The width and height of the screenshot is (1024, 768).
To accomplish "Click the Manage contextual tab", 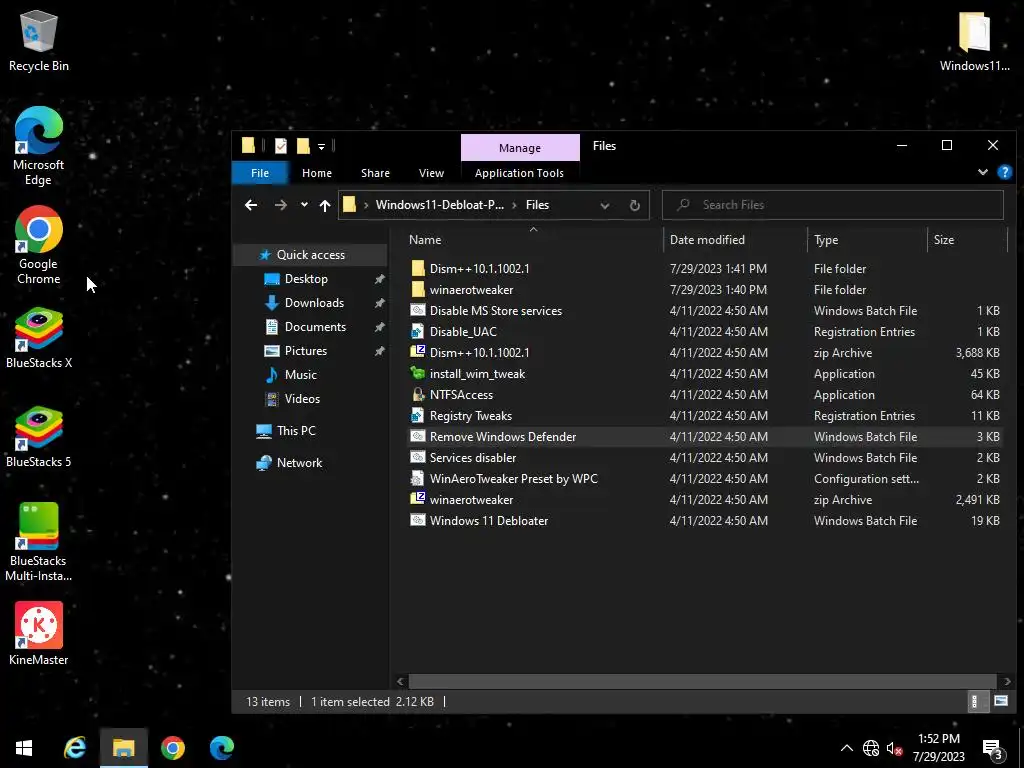I will (520, 148).
